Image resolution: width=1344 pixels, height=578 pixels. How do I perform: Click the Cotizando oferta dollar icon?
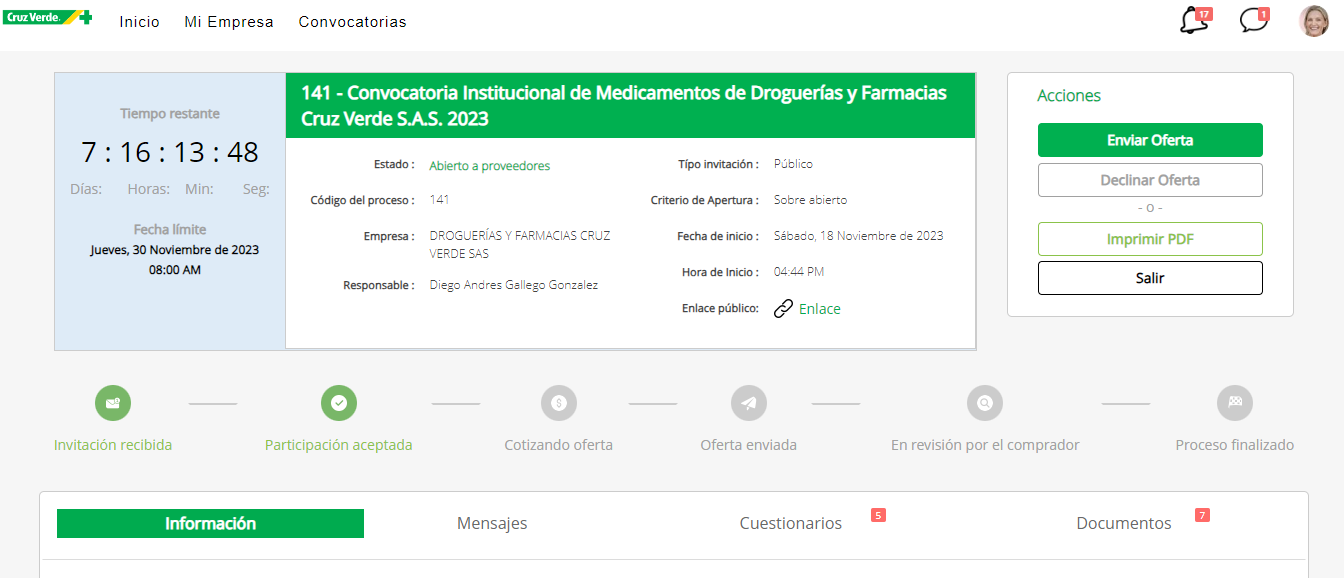[559, 403]
